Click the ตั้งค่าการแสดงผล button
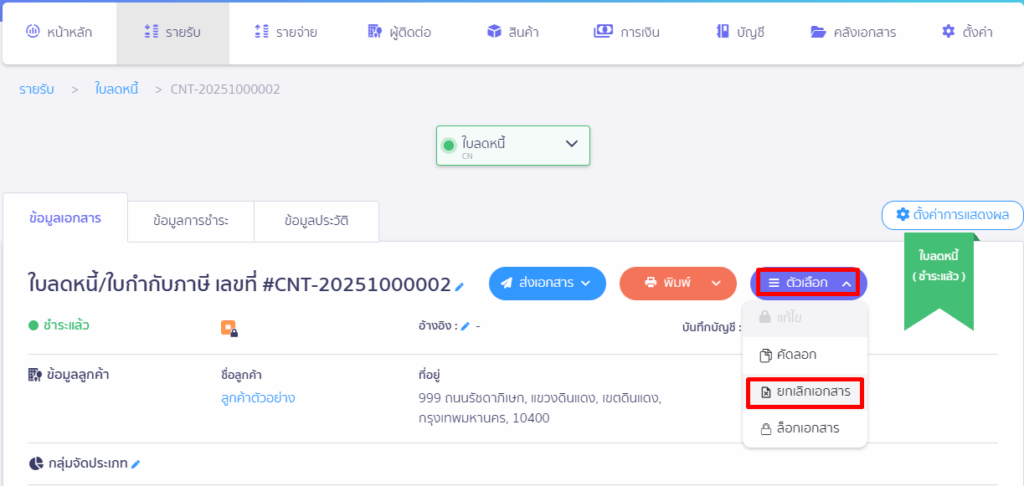The width and height of the screenshot is (1024, 486). point(952,214)
